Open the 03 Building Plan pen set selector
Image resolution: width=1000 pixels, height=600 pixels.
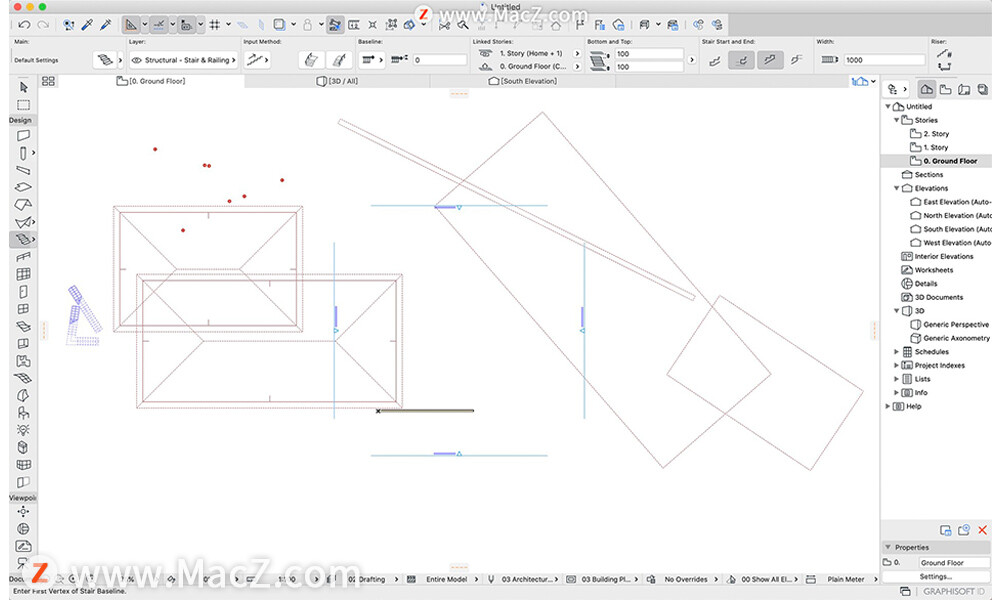603,579
